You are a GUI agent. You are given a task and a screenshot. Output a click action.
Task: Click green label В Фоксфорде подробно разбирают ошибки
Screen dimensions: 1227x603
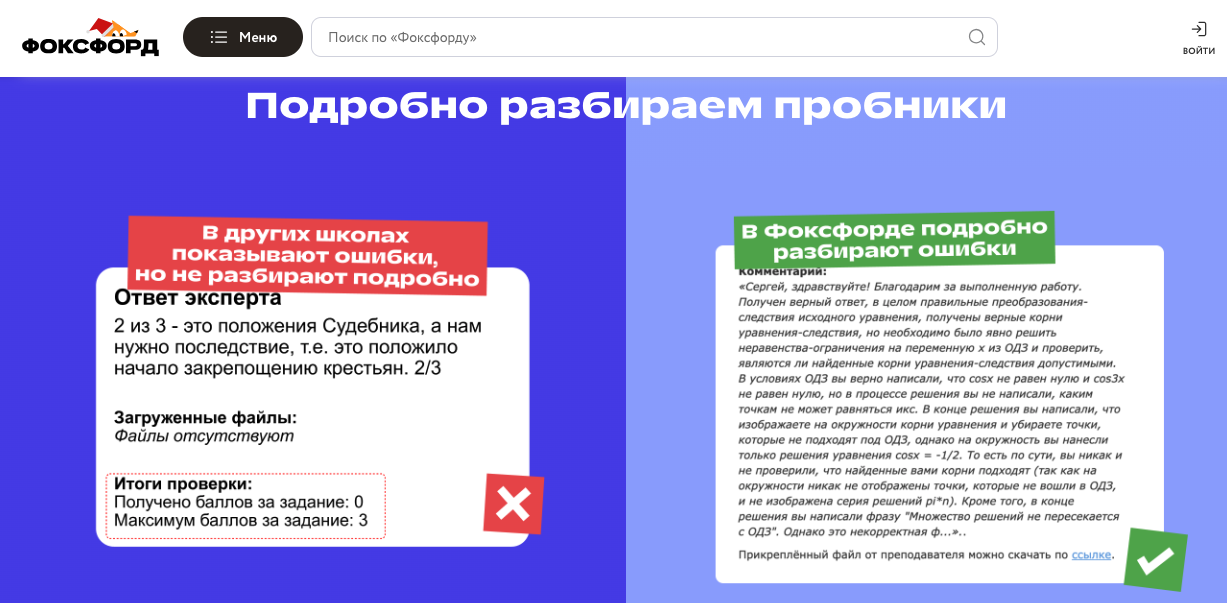click(894, 238)
